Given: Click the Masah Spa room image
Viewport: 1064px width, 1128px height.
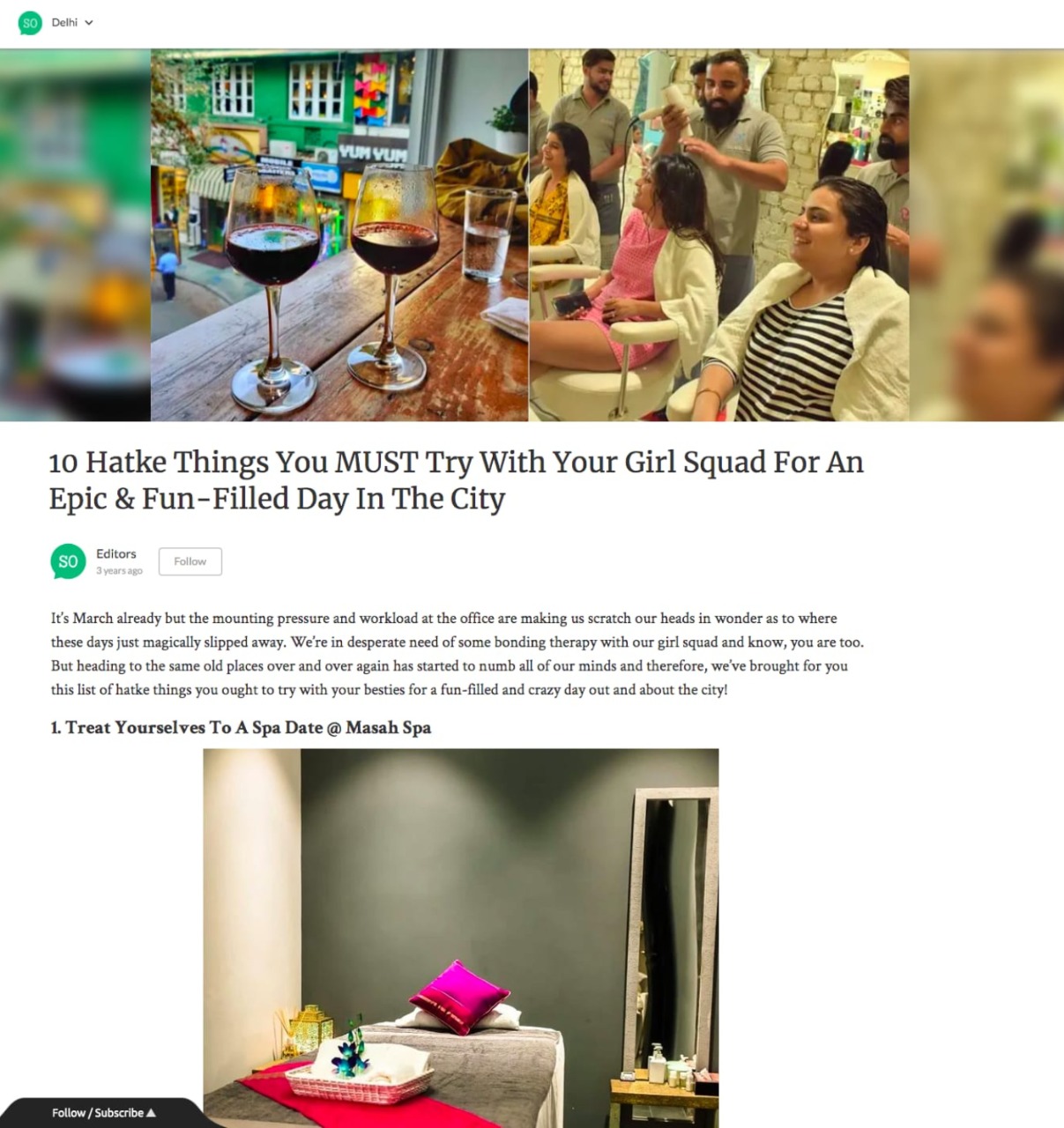Looking at the screenshot, I should click(x=461, y=938).
